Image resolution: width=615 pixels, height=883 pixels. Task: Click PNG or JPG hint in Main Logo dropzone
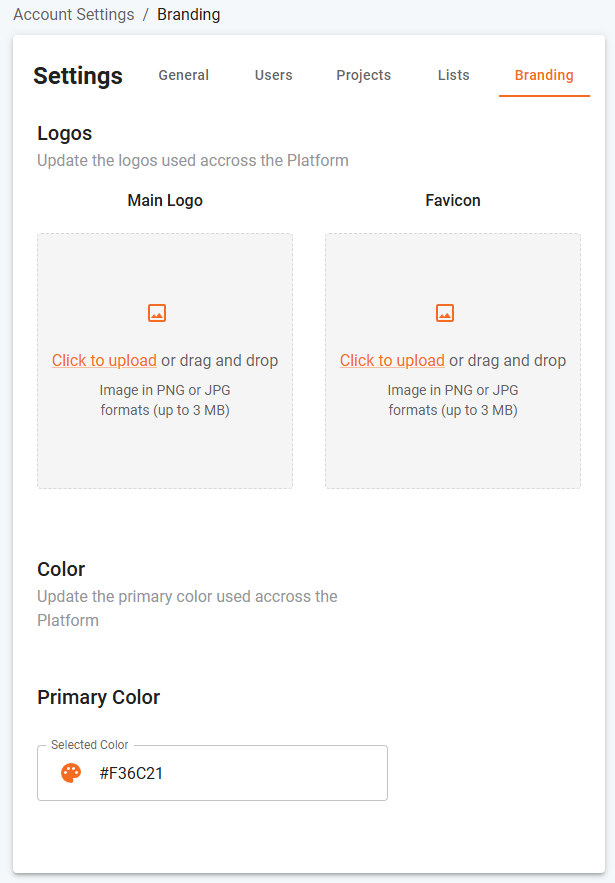165,400
